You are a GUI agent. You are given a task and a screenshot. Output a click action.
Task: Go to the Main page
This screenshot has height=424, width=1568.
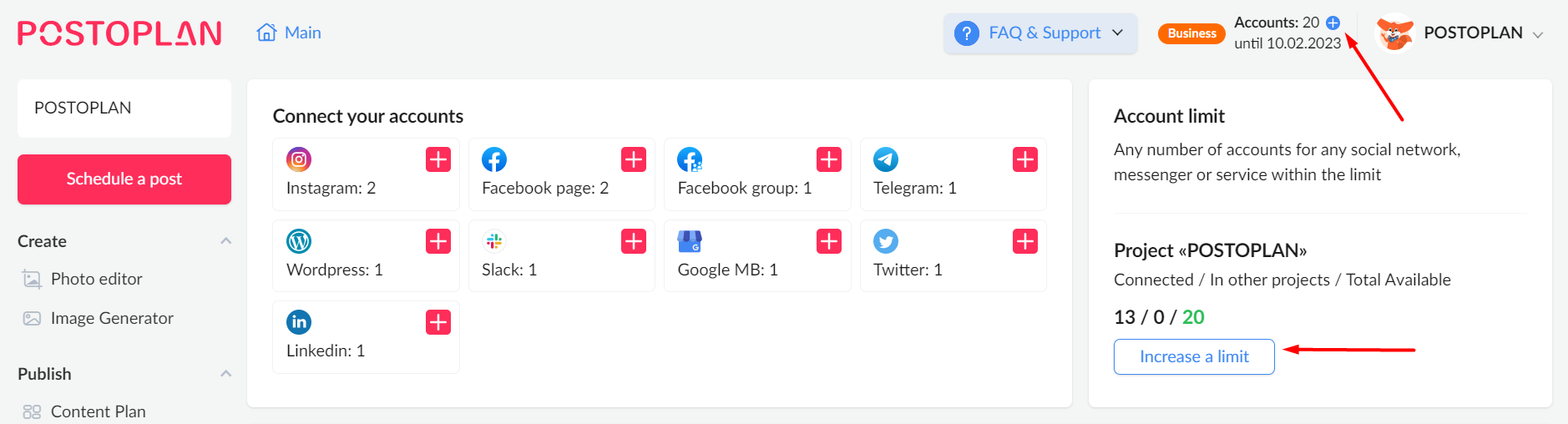coord(289,33)
